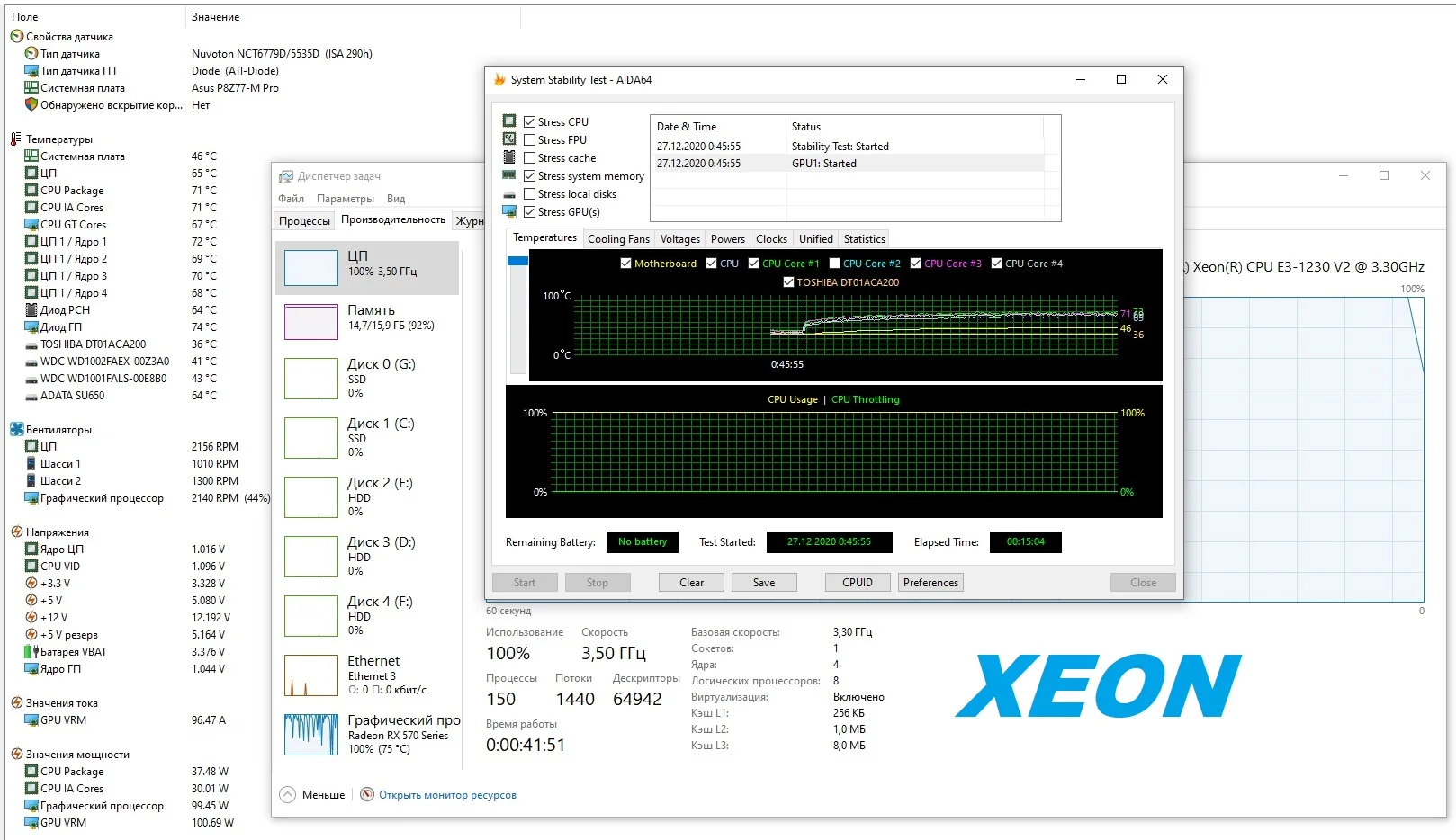The height and width of the screenshot is (840, 1456).
Task: Open the Statistics tab
Action: (x=865, y=239)
